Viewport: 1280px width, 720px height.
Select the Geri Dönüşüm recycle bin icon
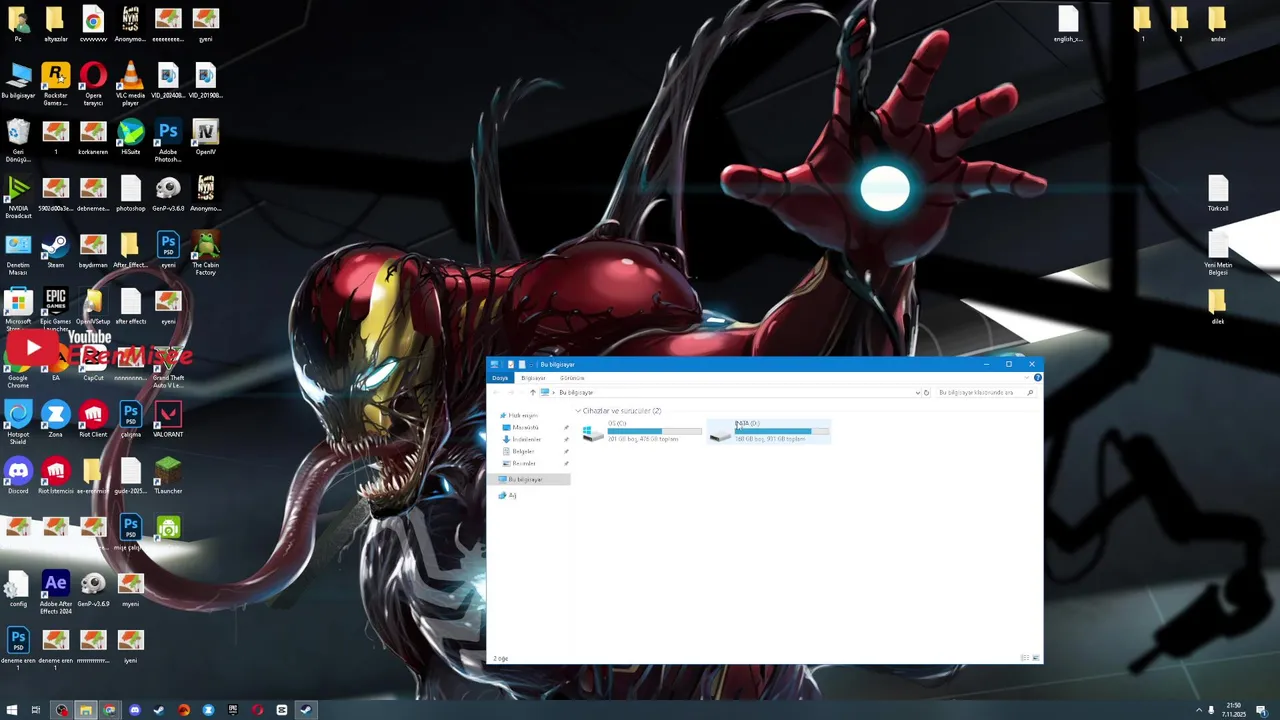coord(18,141)
